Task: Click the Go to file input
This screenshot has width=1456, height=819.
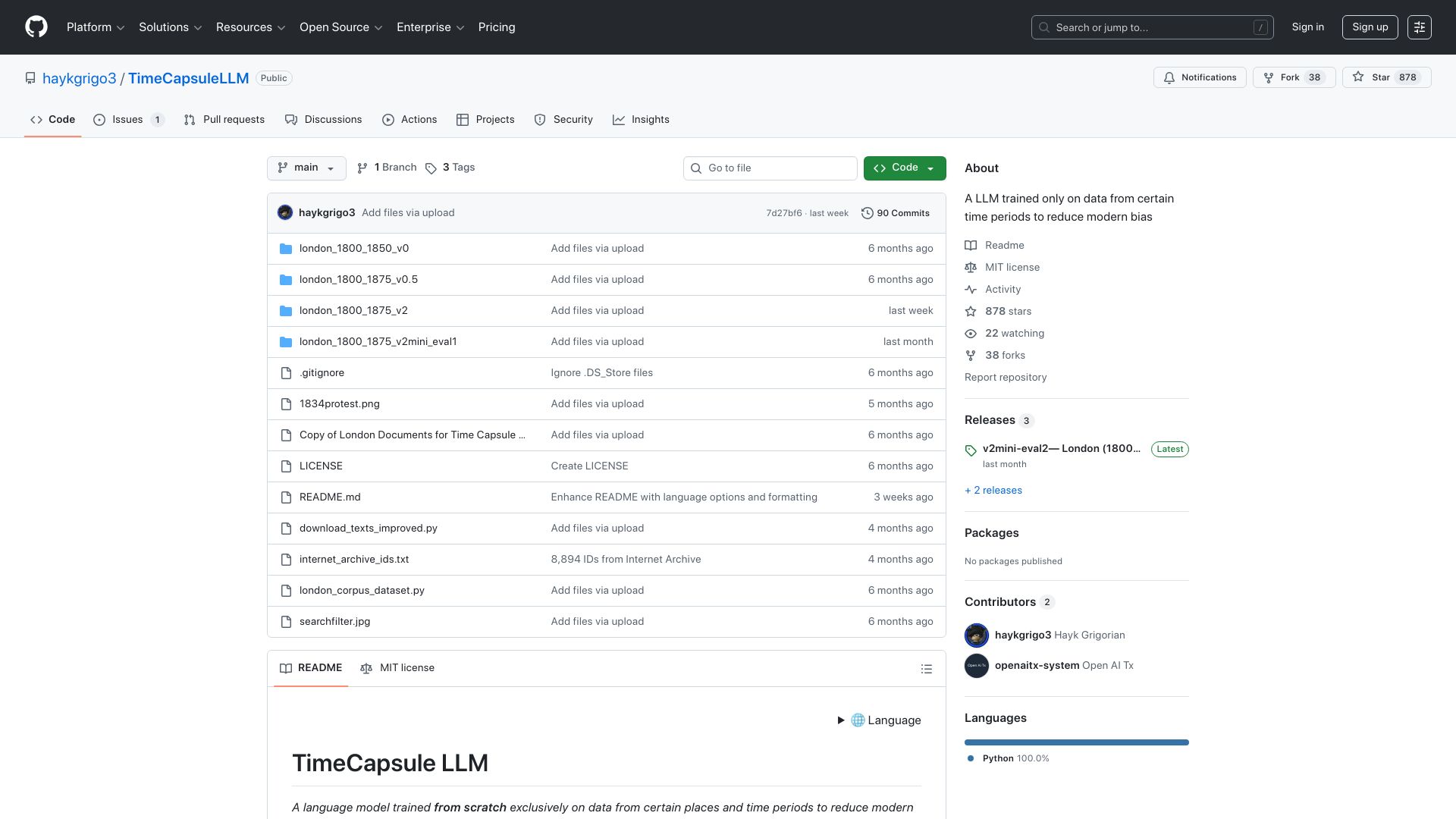Action: [770, 168]
